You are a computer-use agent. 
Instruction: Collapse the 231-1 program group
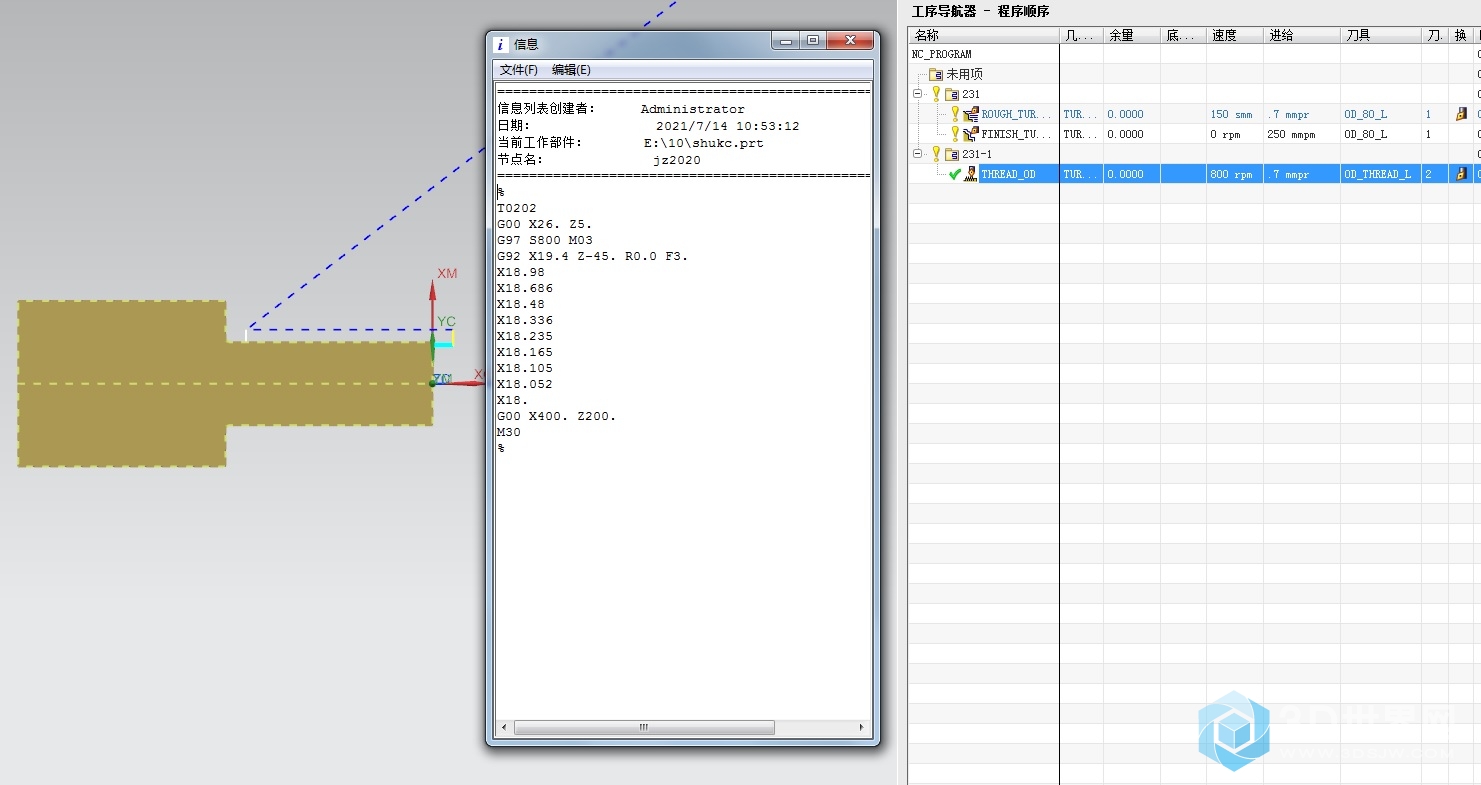(x=917, y=154)
